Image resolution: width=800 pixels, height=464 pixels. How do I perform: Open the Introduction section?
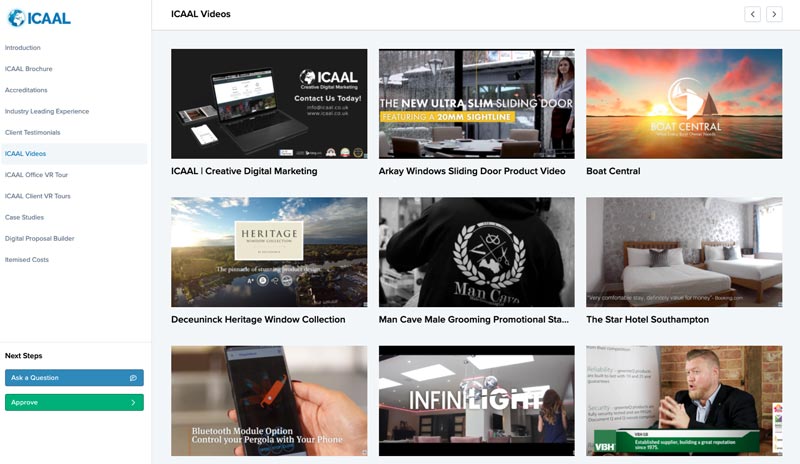coord(22,47)
